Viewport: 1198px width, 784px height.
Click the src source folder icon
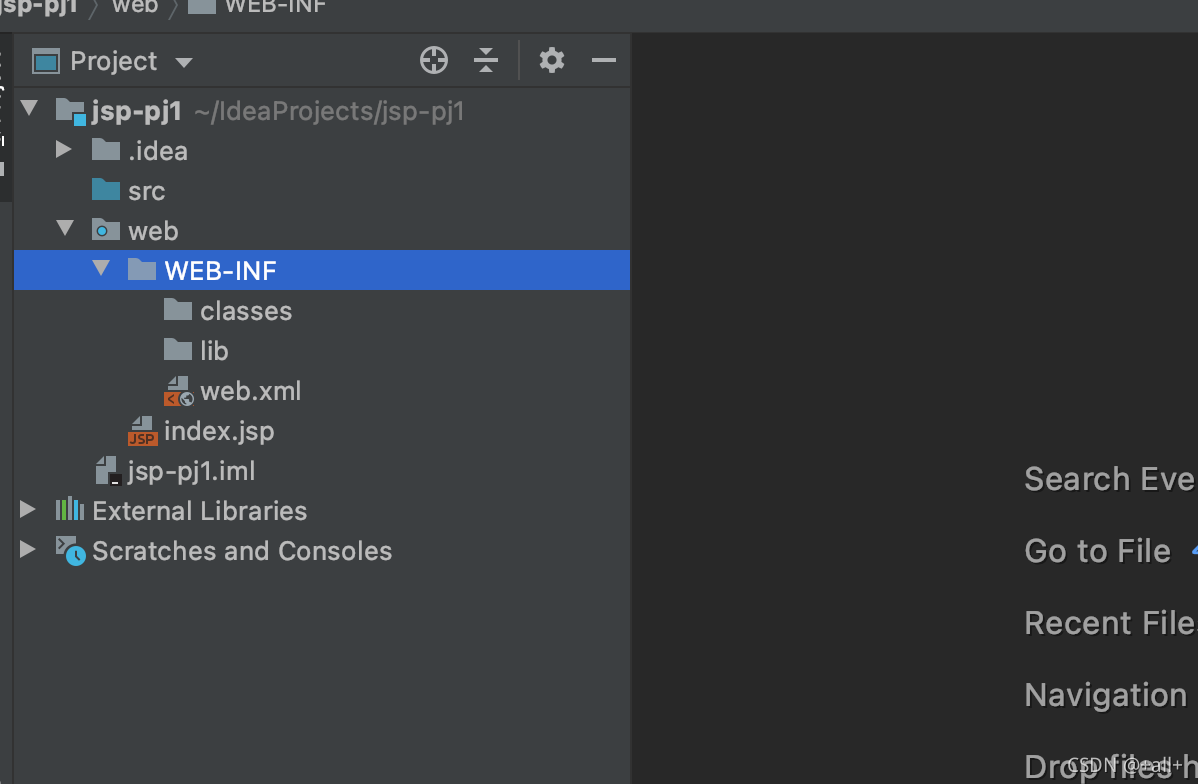[x=105, y=190]
